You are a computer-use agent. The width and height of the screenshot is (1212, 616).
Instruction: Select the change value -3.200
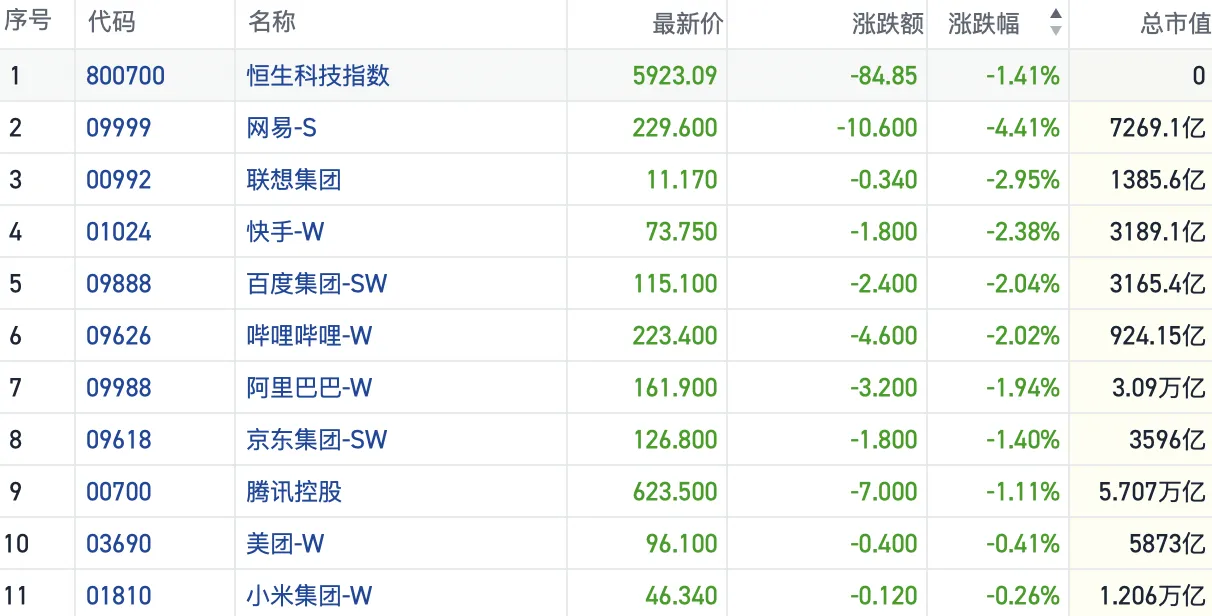pyautogui.click(x=886, y=388)
